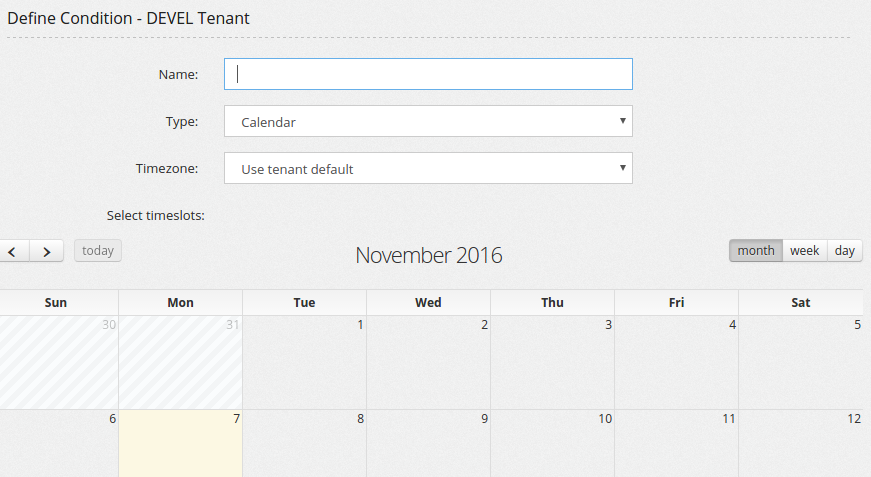The width and height of the screenshot is (871, 477).
Task: Switch calendar to week view
Action: [x=805, y=251]
